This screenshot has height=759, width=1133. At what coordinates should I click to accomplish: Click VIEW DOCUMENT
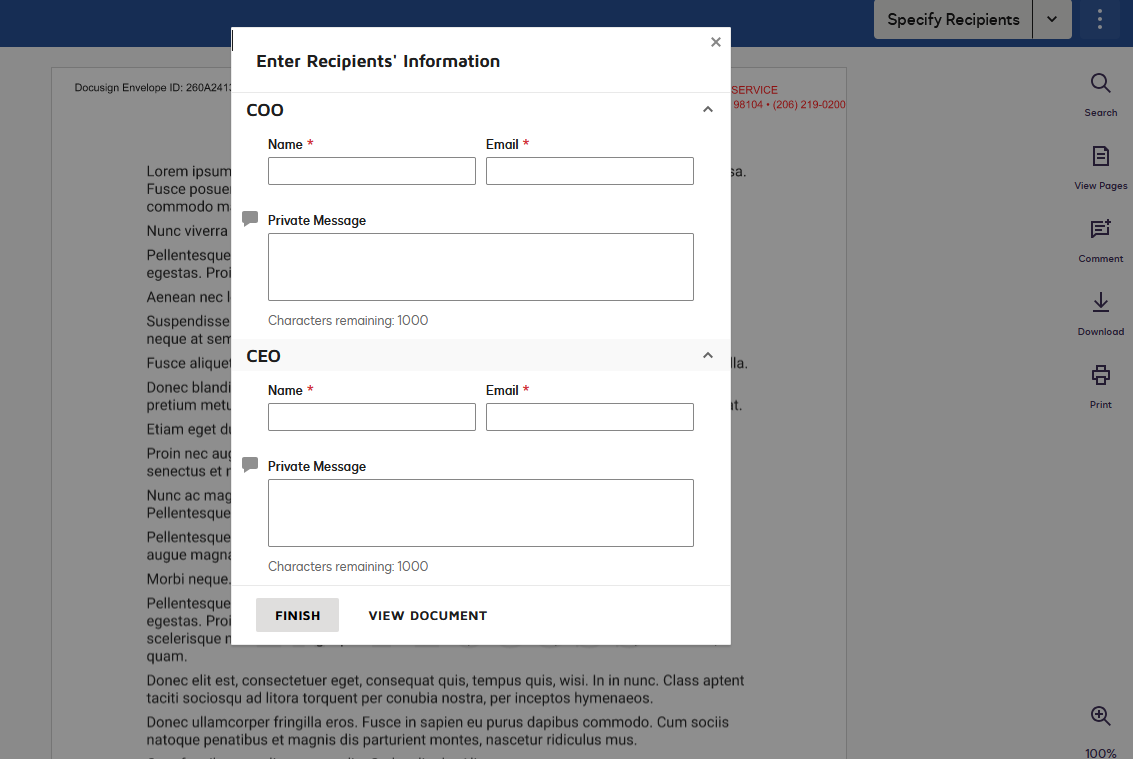(428, 615)
